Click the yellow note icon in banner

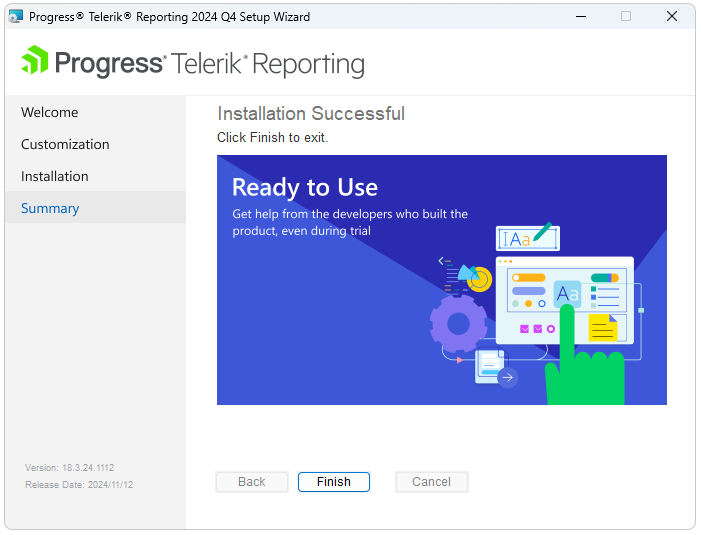pyautogui.click(x=603, y=328)
